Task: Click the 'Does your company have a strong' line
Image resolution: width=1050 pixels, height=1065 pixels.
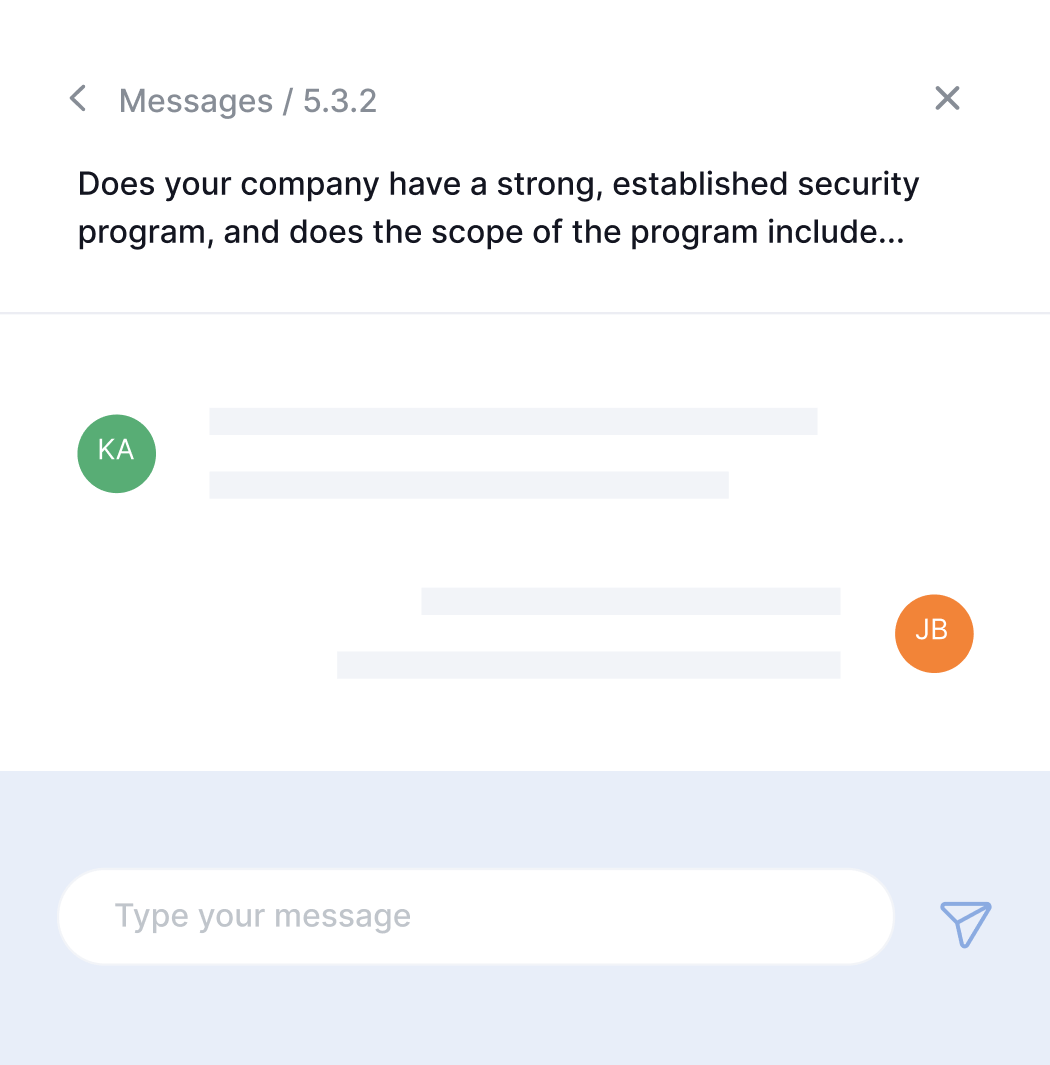Action: [499, 185]
